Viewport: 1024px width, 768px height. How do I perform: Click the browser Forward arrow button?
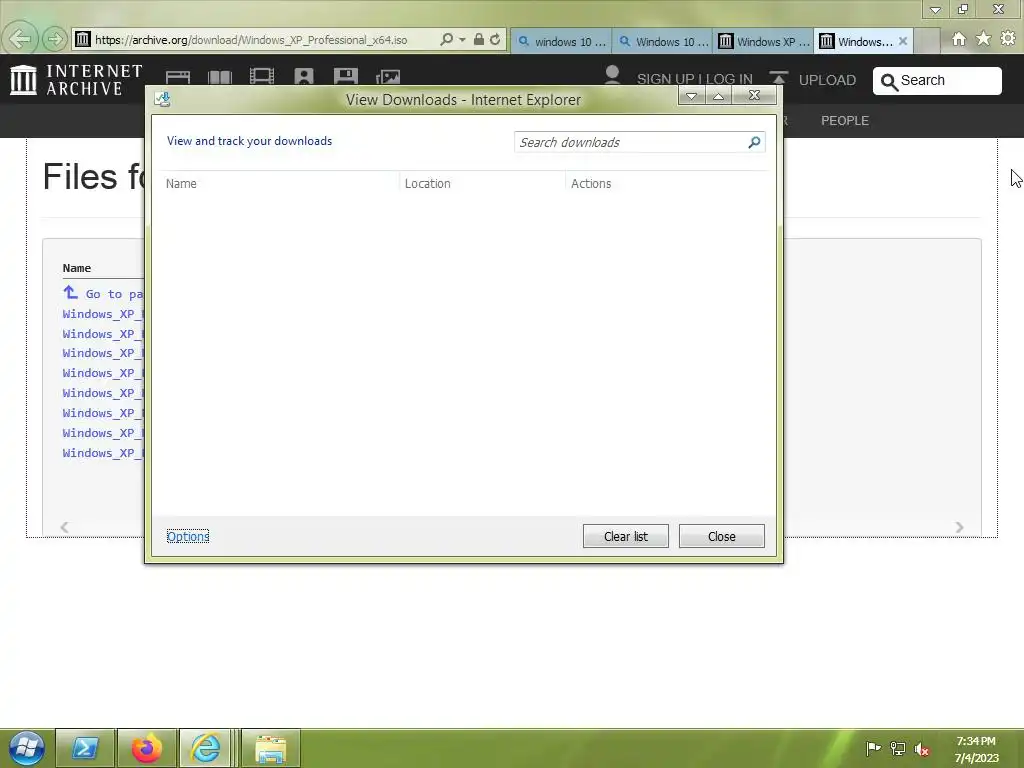pos(55,39)
